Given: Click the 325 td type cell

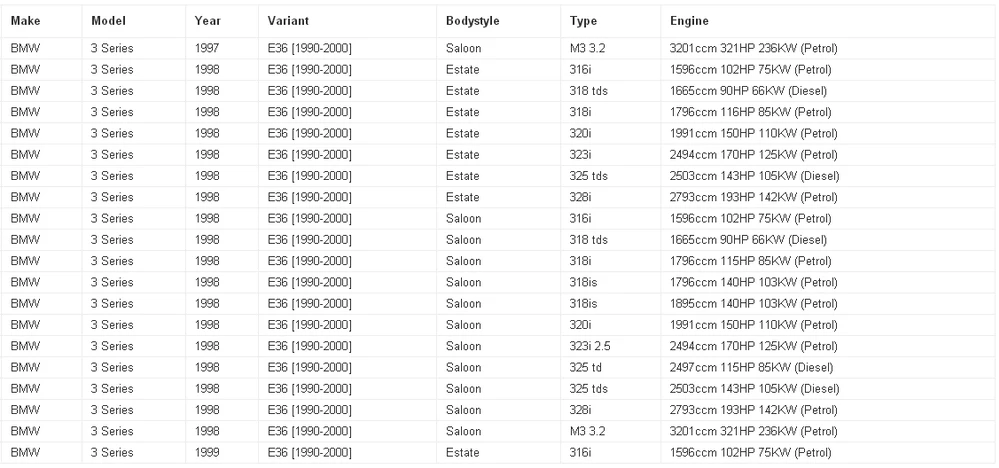Looking at the screenshot, I should 586,367.
